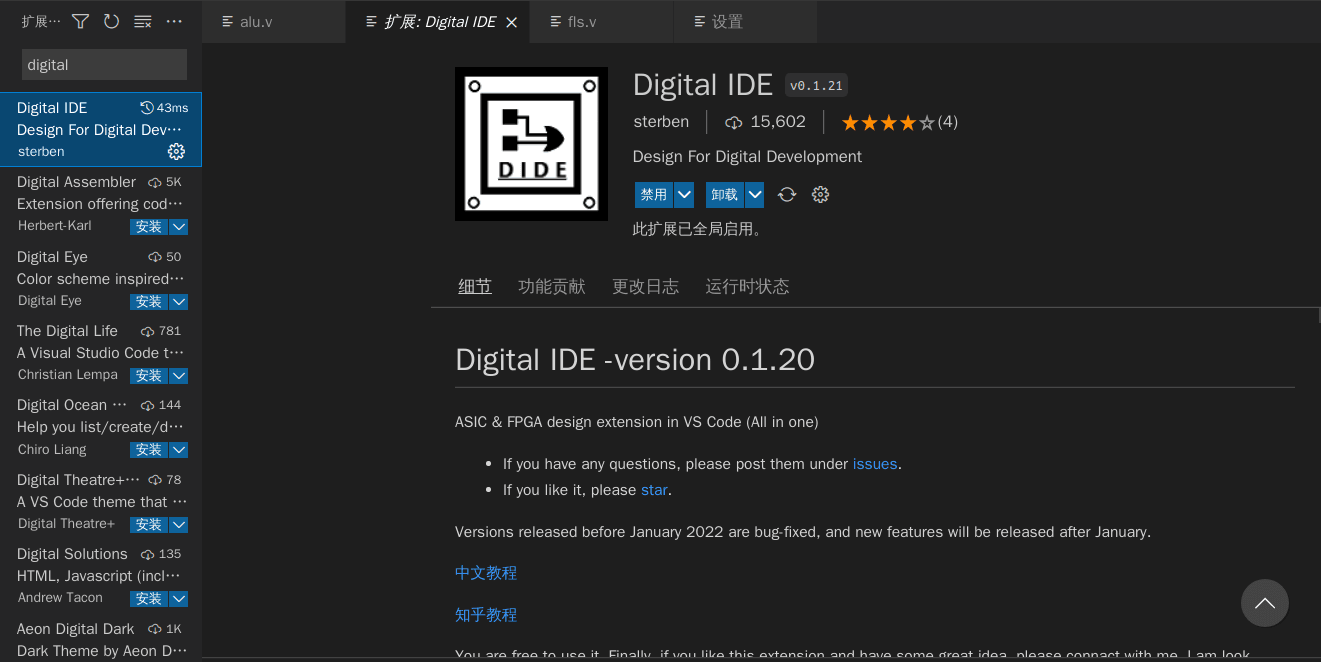The height and width of the screenshot is (662, 1321).
Task: Open the extension filter funnel icon
Action: point(81,21)
